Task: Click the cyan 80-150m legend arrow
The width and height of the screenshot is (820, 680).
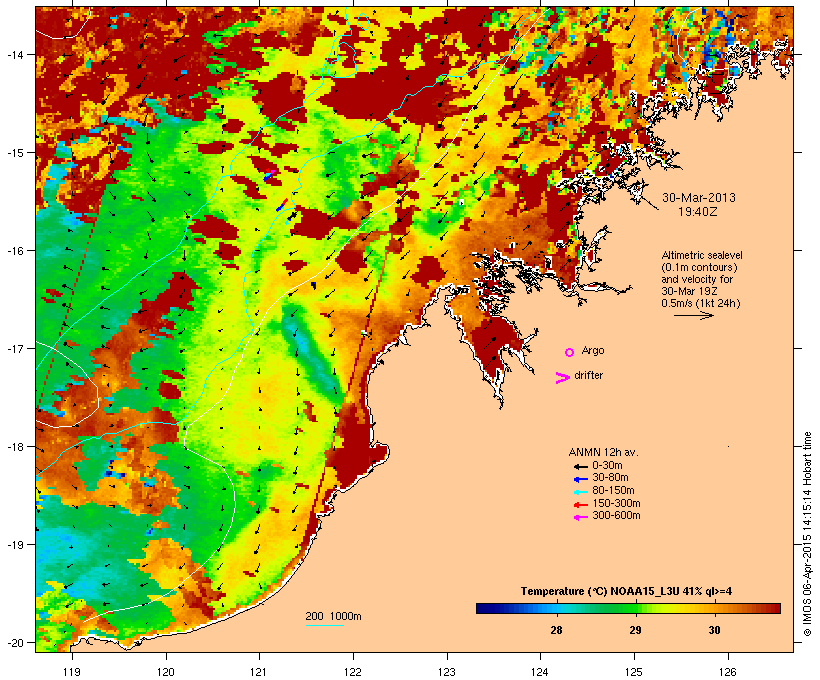Action: (580, 492)
